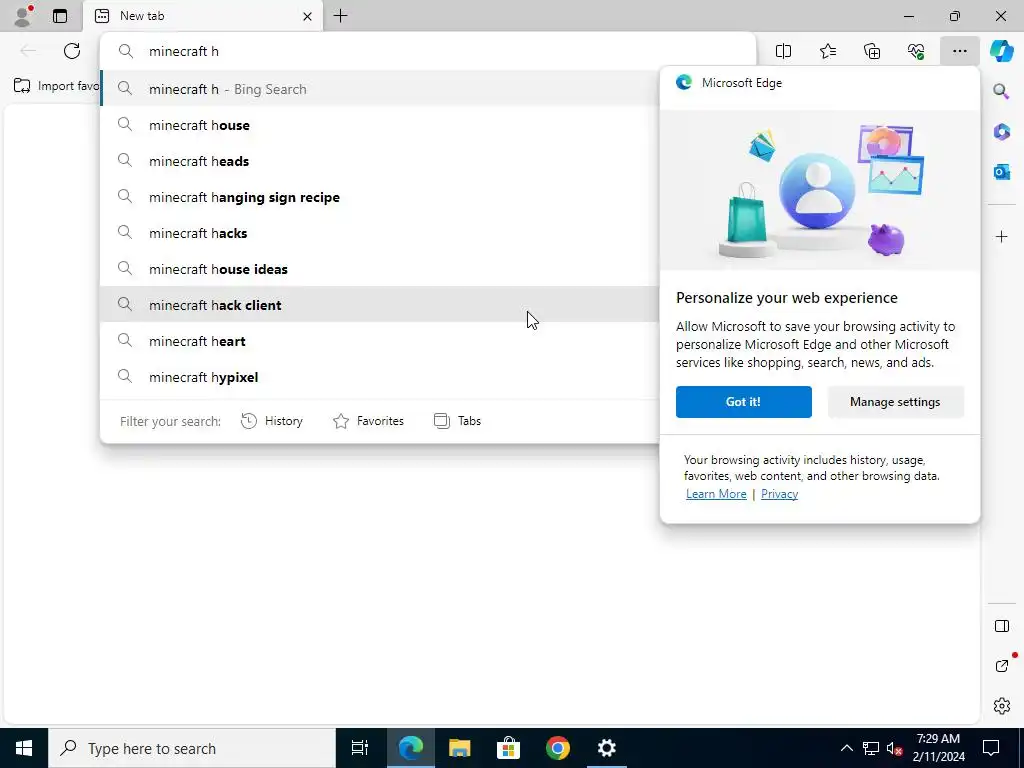This screenshot has width=1024, height=768.
Task: Open Task View in taskbar
Action: point(360,748)
